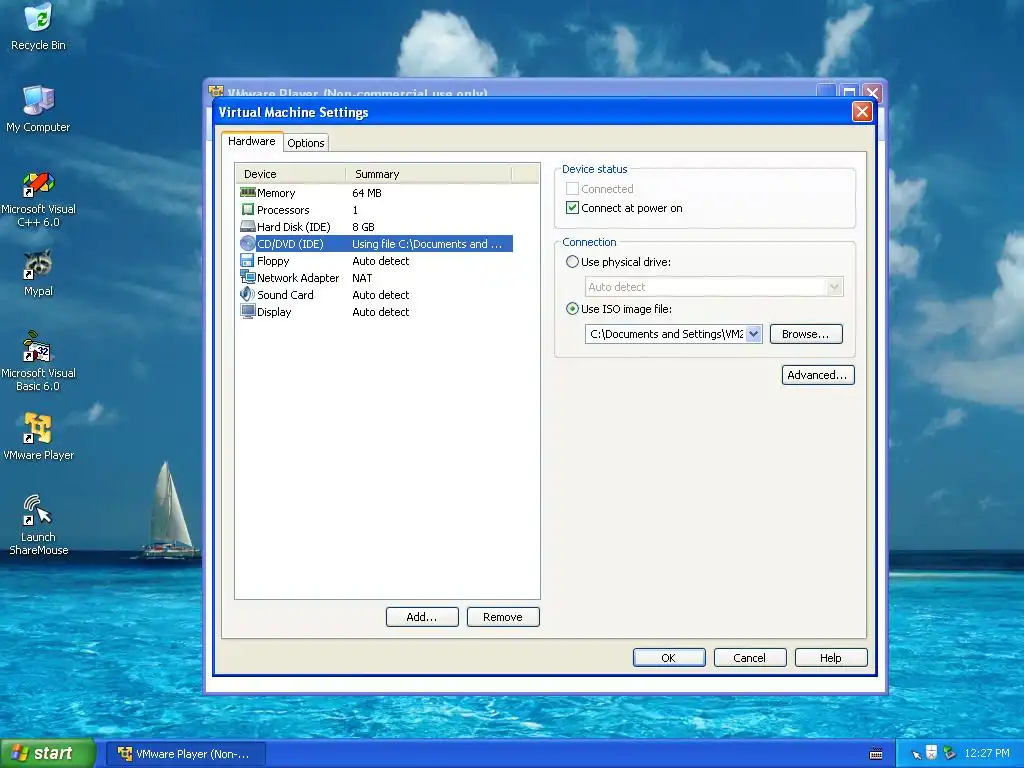Screen dimensions: 1024x768
Task: Select the Floppy device icon
Action: (x=248, y=261)
